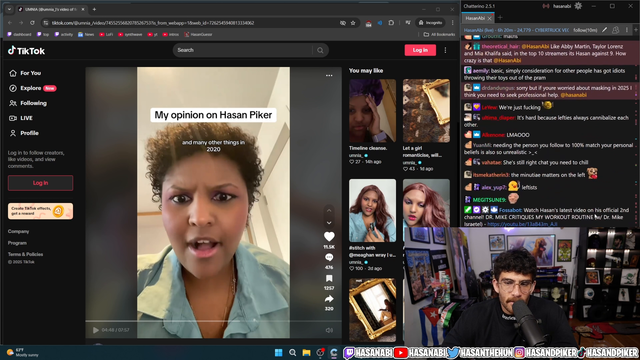Select Following in the sidebar menu
This screenshot has width=640, height=360.
coord(28,103)
